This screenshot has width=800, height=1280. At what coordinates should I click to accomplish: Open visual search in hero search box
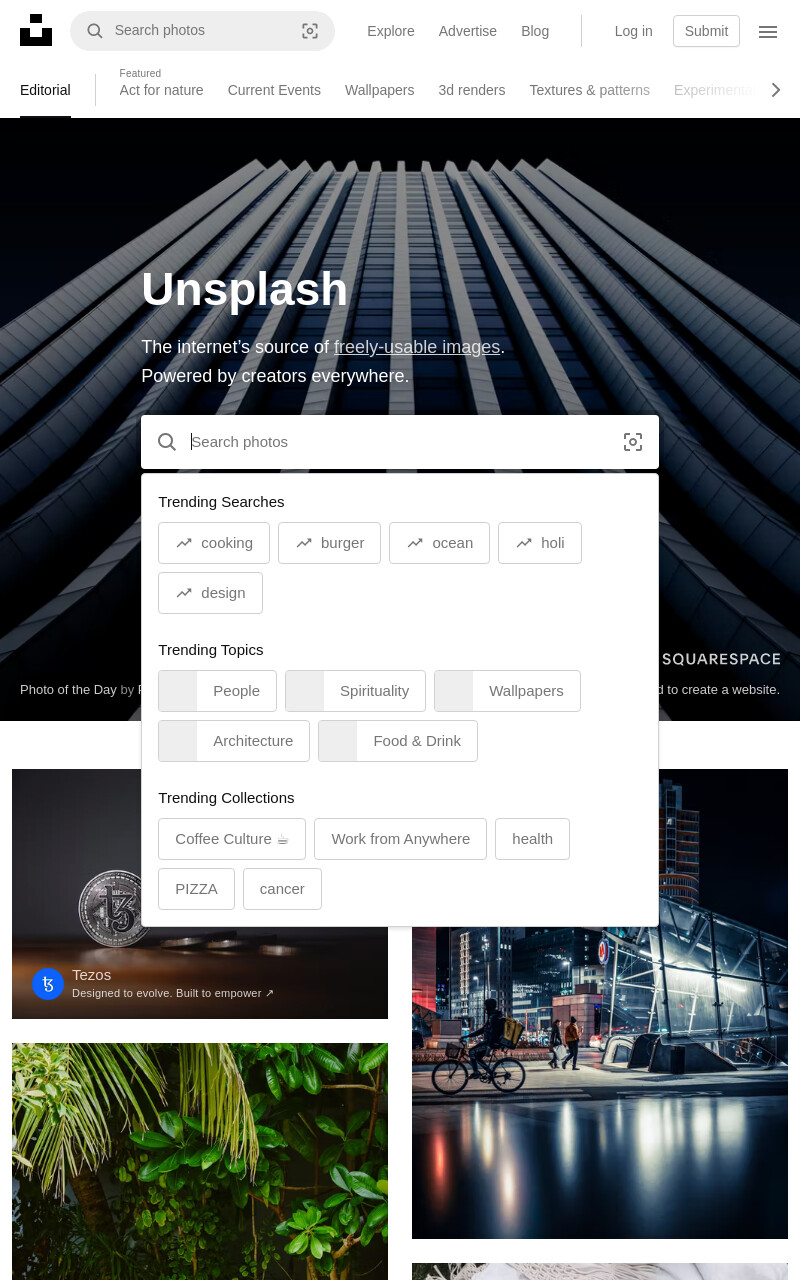[x=633, y=442]
